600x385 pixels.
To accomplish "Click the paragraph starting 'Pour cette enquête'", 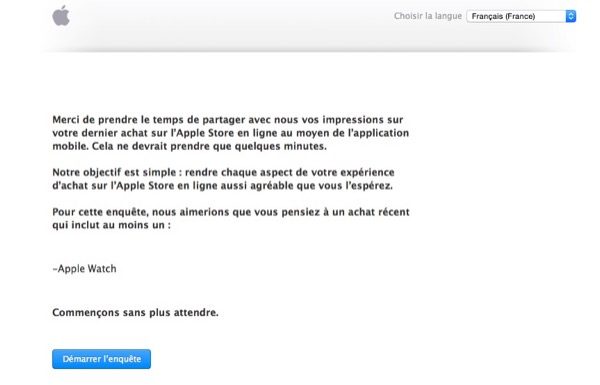I will pyautogui.click(x=231, y=219).
